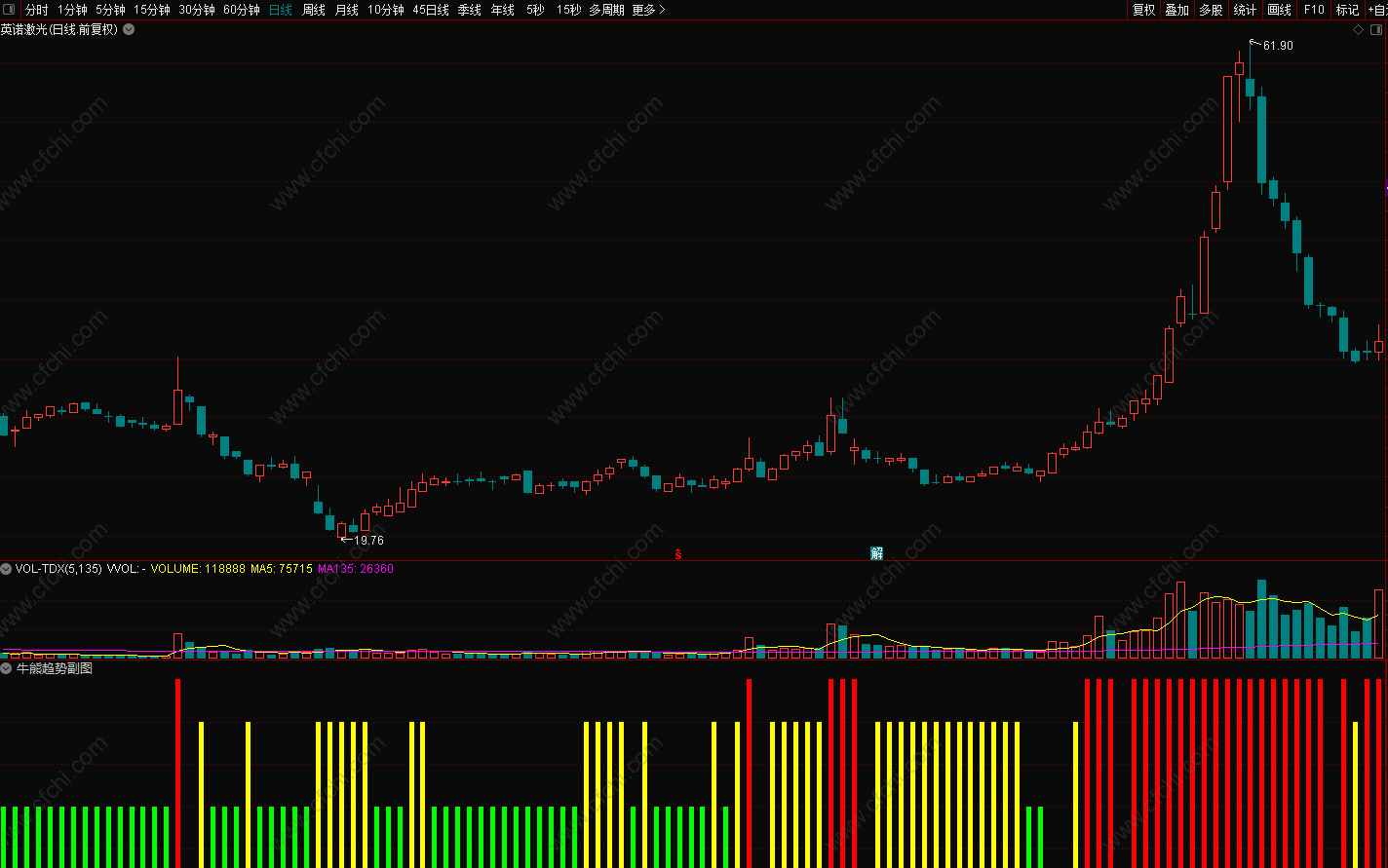
Task: Click the VOLUME: 118888 value
Action: coord(199,568)
